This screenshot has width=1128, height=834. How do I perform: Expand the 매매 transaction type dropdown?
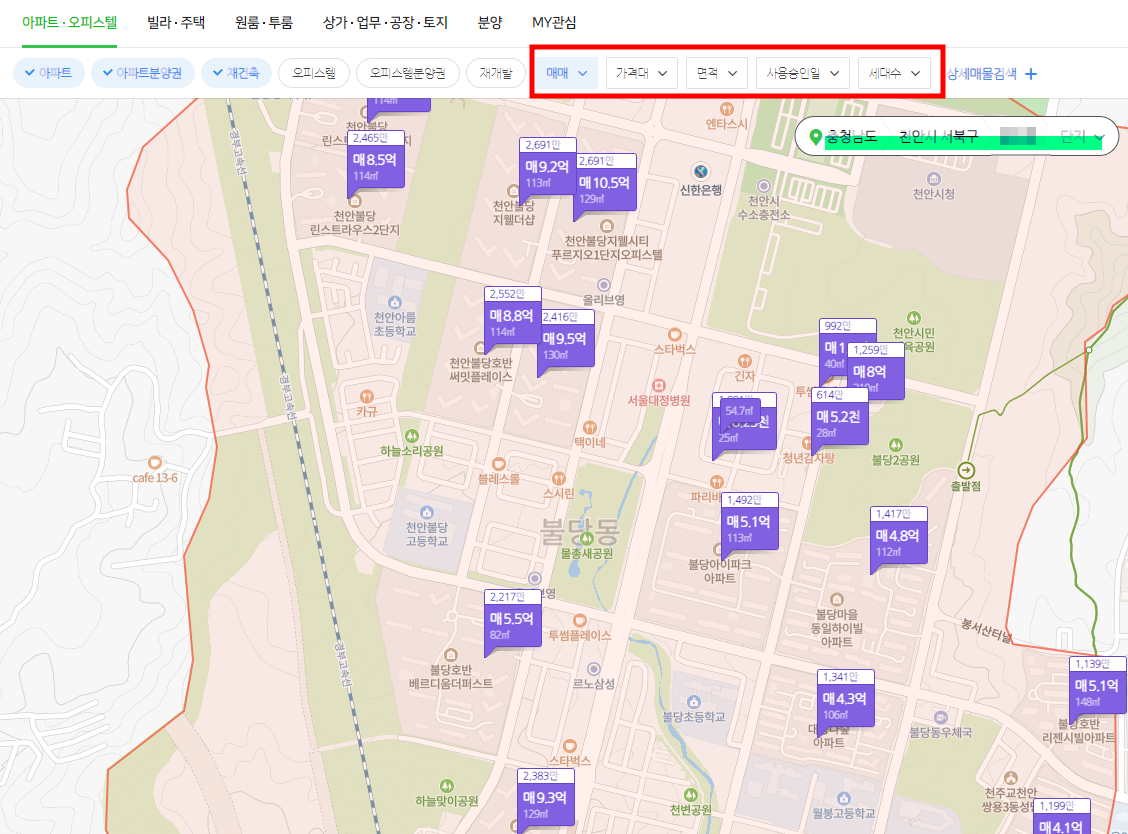[567, 73]
